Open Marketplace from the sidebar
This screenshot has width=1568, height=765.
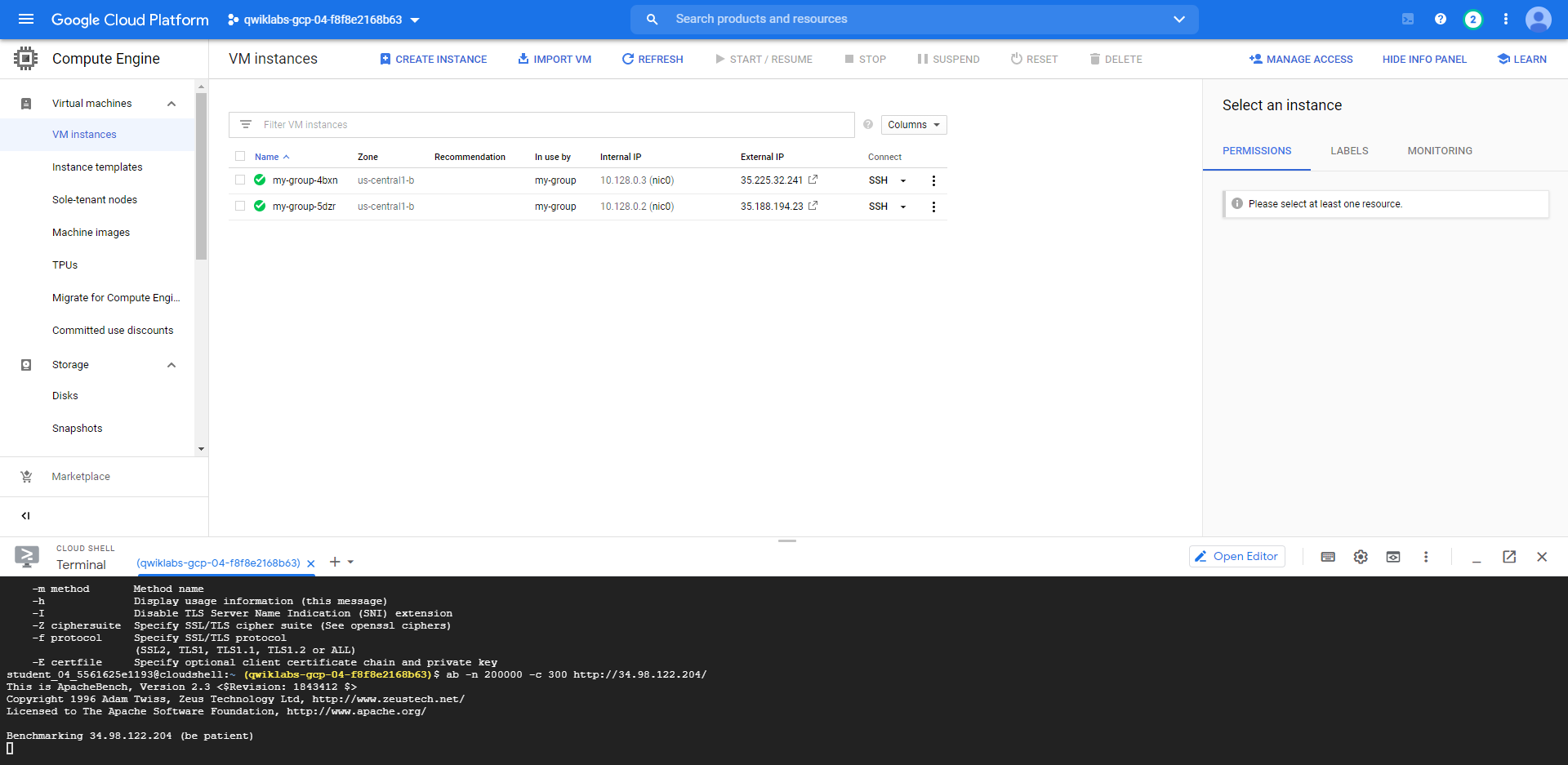[81, 477]
